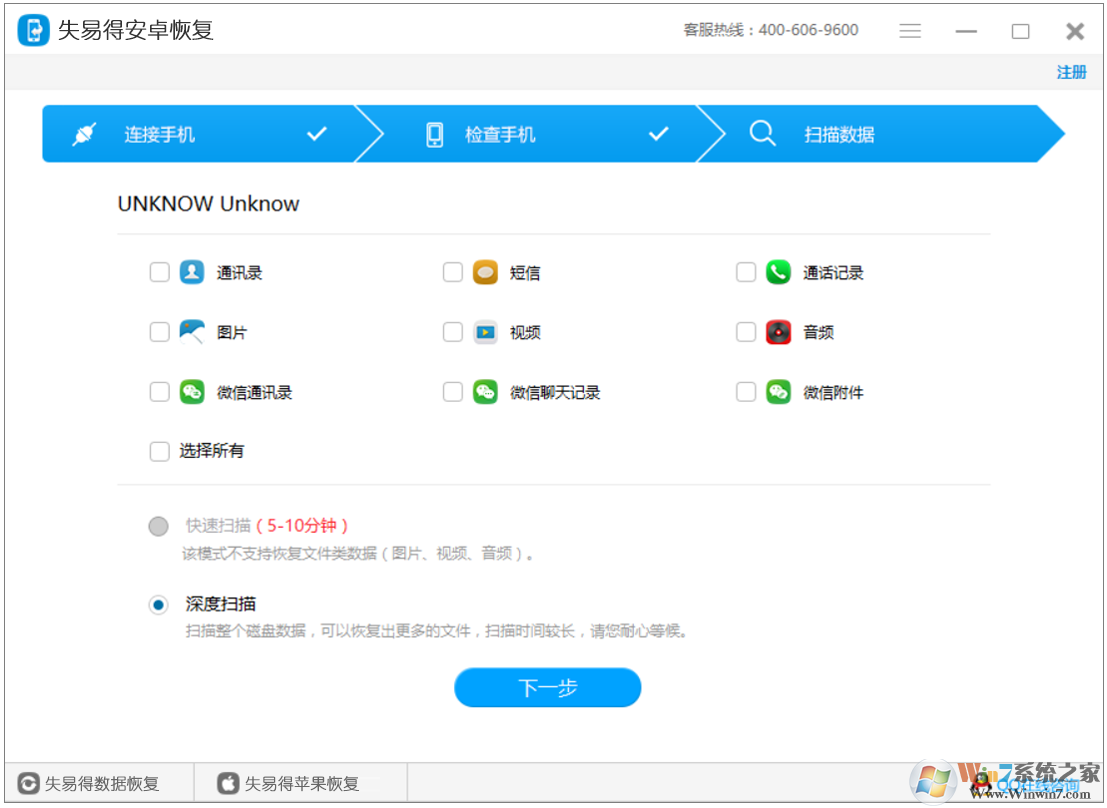Click the green call log (通话记录) icon

778,272
